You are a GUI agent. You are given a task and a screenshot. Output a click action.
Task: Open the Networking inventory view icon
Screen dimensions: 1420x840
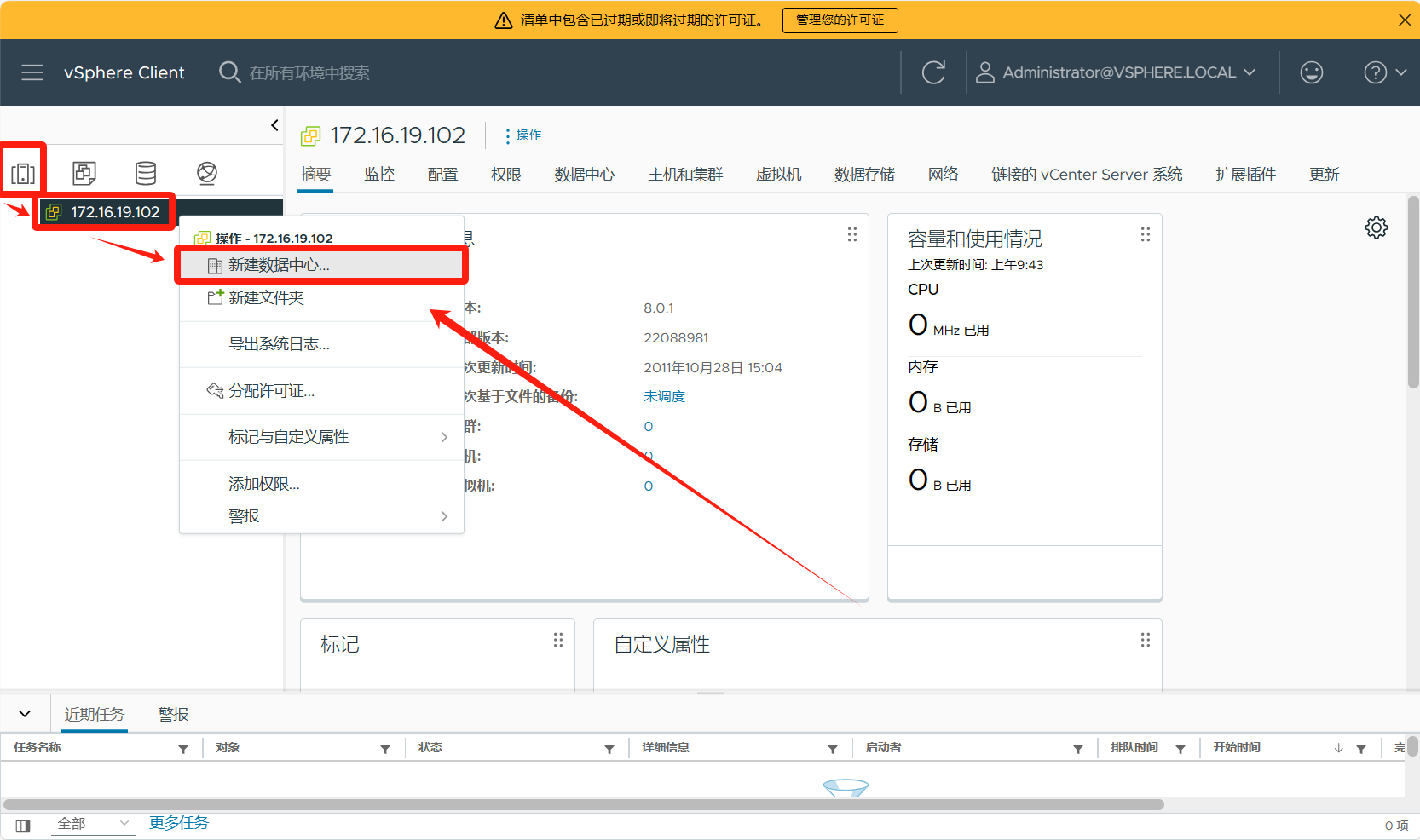pyautogui.click(x=207, y=174)
